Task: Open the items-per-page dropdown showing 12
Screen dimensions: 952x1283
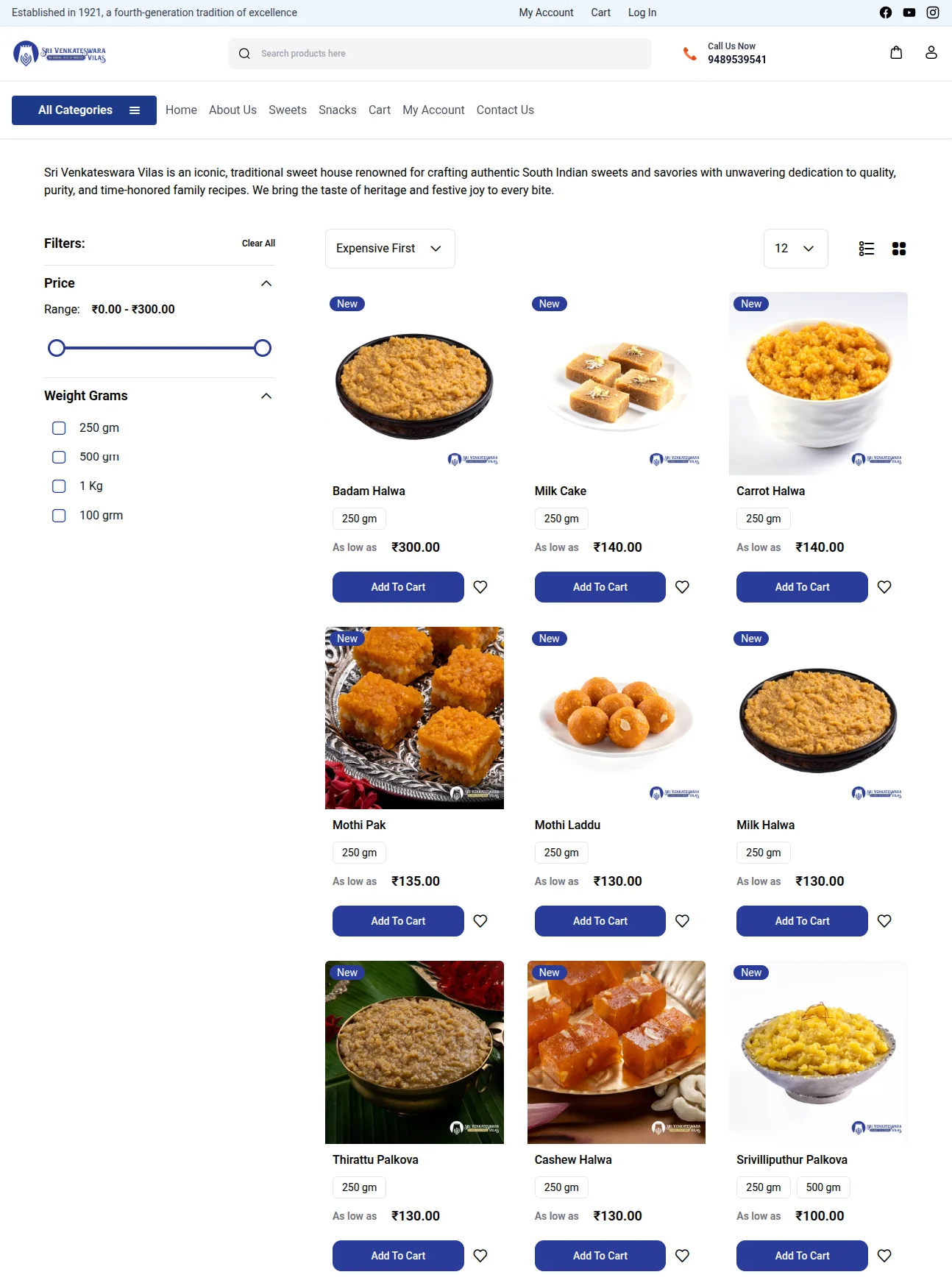Action: tap(795, 249)
